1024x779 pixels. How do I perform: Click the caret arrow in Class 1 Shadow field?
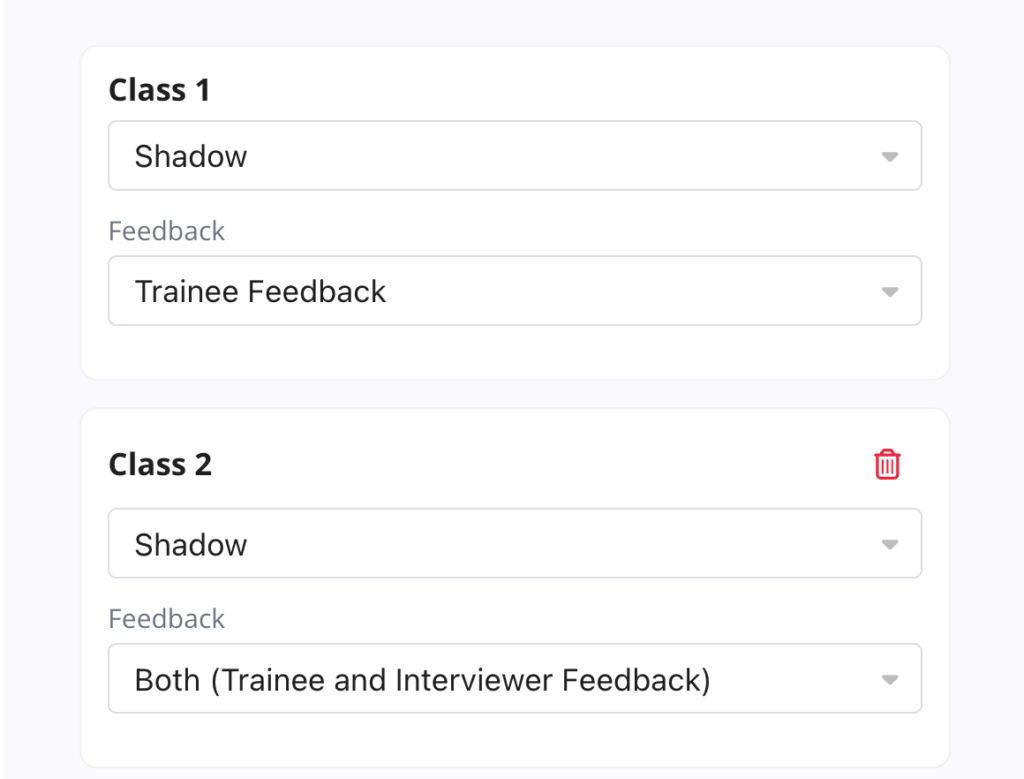click(889, 157)
